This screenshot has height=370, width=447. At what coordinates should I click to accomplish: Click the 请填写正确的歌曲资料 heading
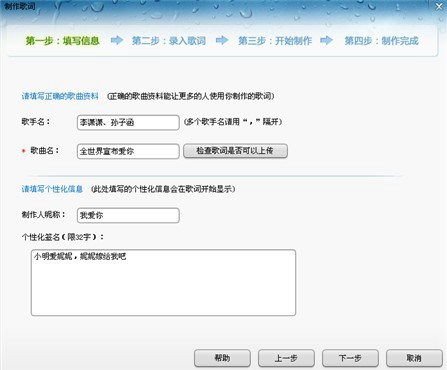(x=60, y=96)
